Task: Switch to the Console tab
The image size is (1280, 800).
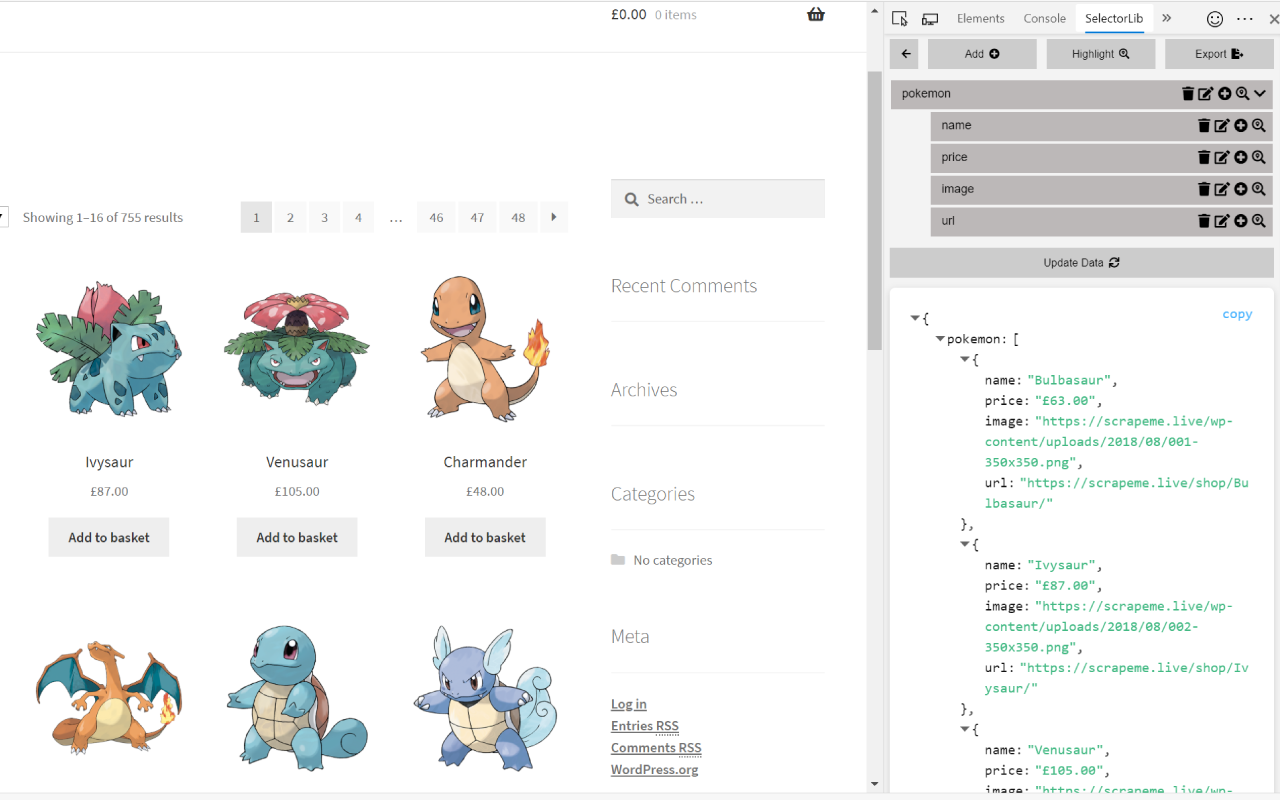Action: pyautogui.click(x=1045, y=19)
